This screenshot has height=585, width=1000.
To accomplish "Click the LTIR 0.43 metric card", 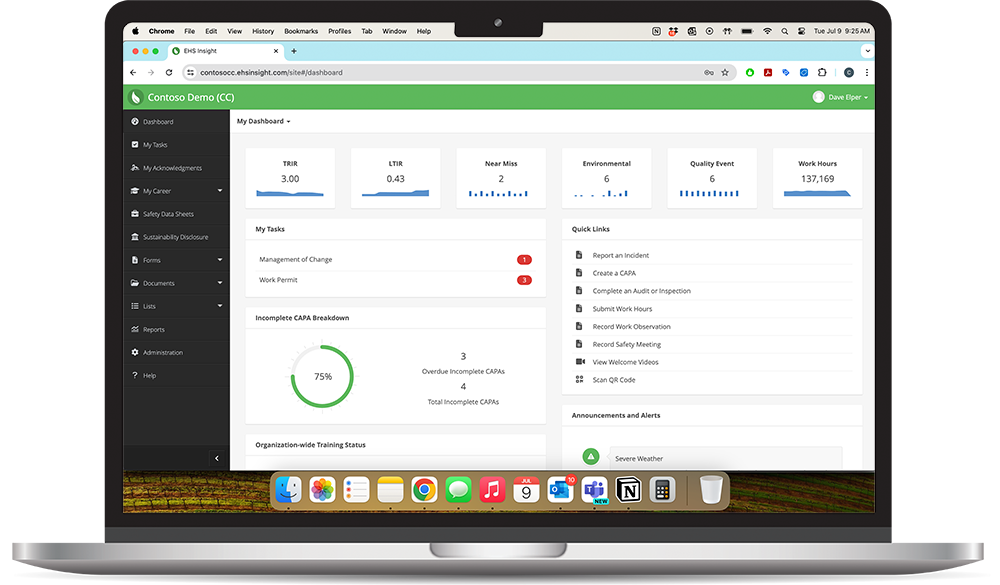I will coord(395,178).
